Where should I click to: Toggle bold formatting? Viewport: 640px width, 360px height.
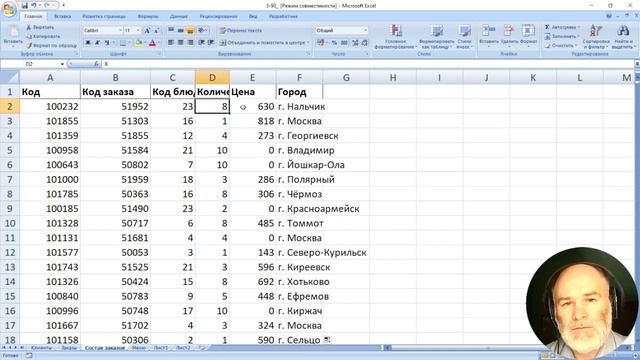coord(88,42)
